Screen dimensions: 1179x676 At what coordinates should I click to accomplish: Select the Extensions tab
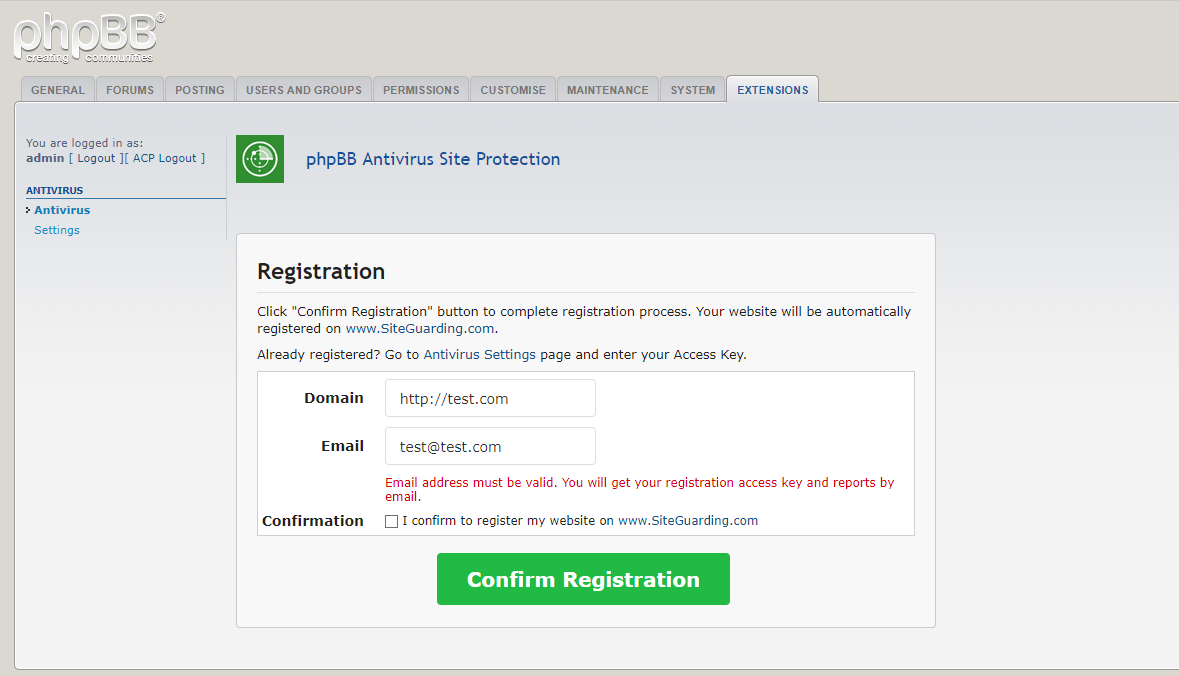click(x=772, y=89)
